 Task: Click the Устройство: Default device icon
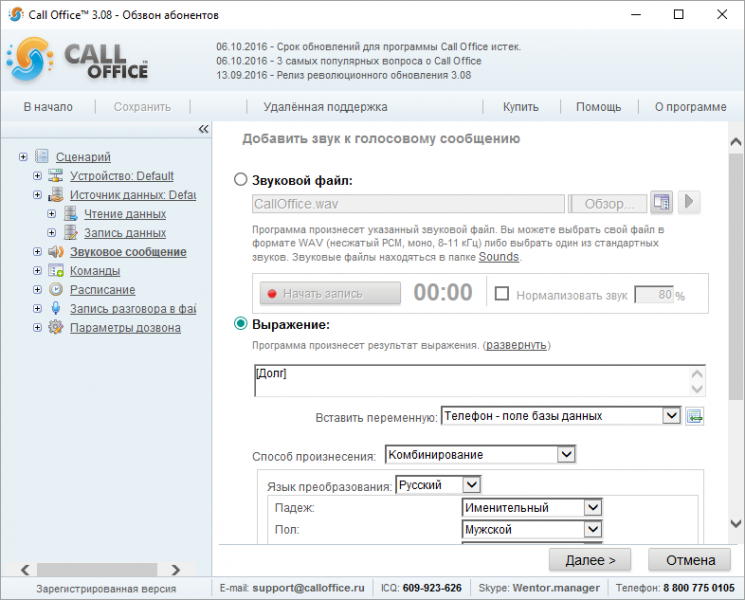[56, 176]
